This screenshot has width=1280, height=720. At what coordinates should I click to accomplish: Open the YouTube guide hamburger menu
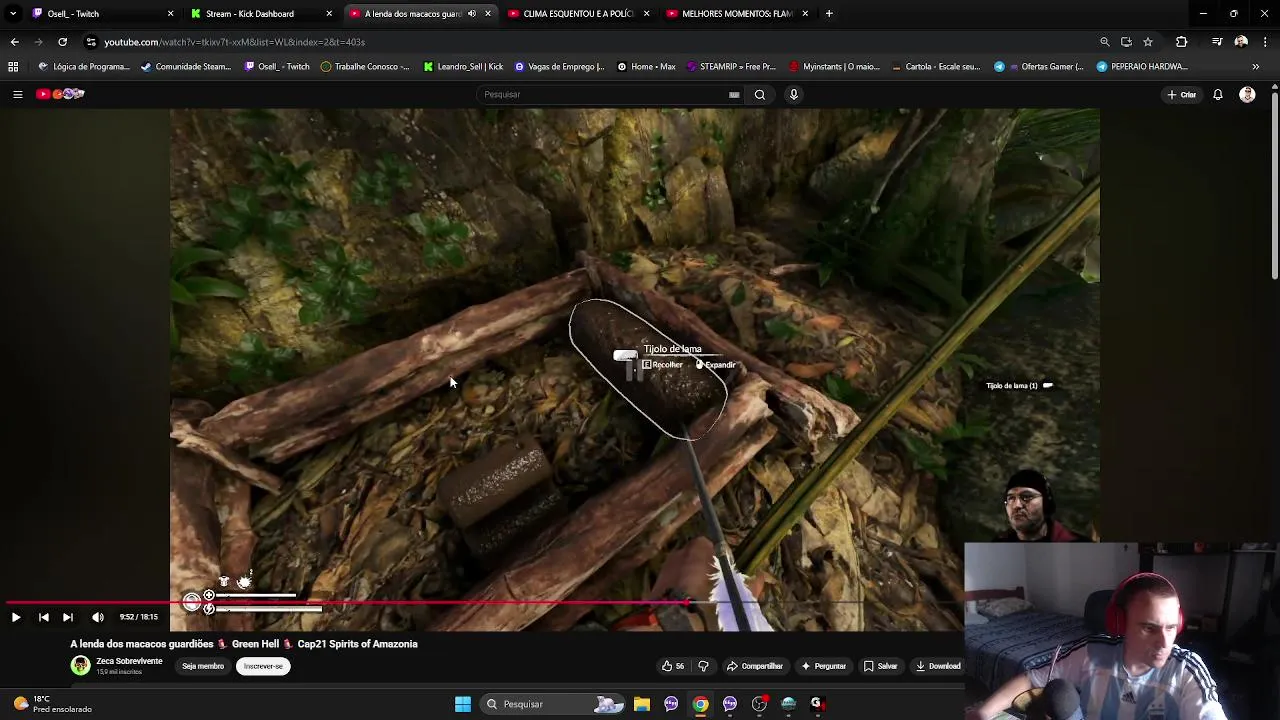[17, 94]
